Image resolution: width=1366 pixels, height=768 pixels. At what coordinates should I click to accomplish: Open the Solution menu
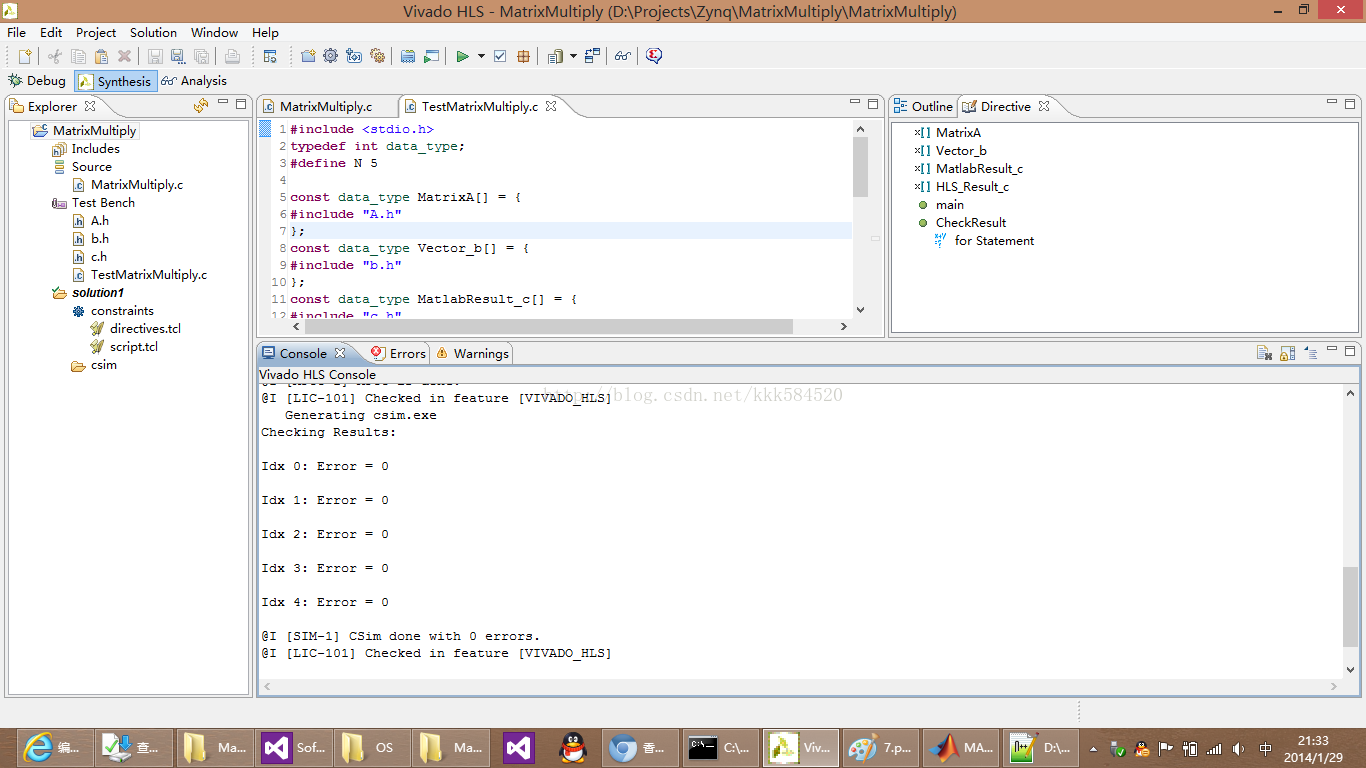[x=153, y=32]
